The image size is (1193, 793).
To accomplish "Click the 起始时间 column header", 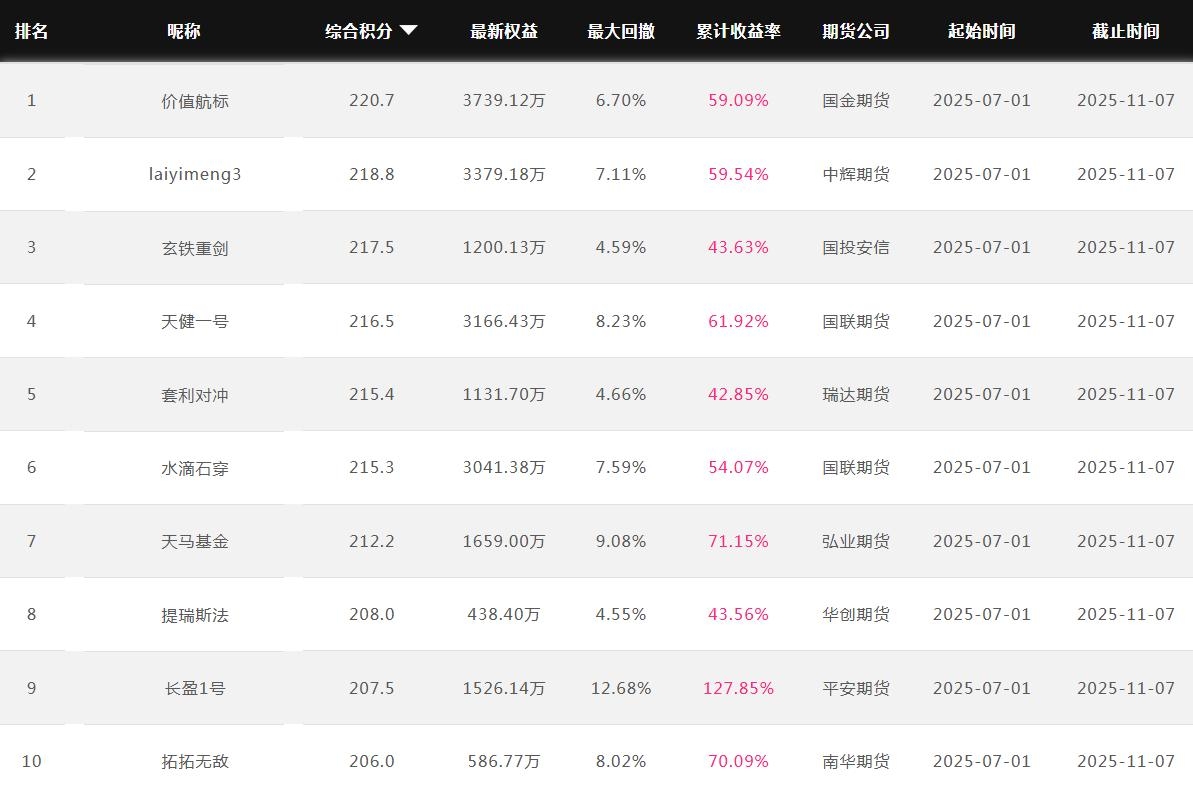I will [x=981, y=31].
